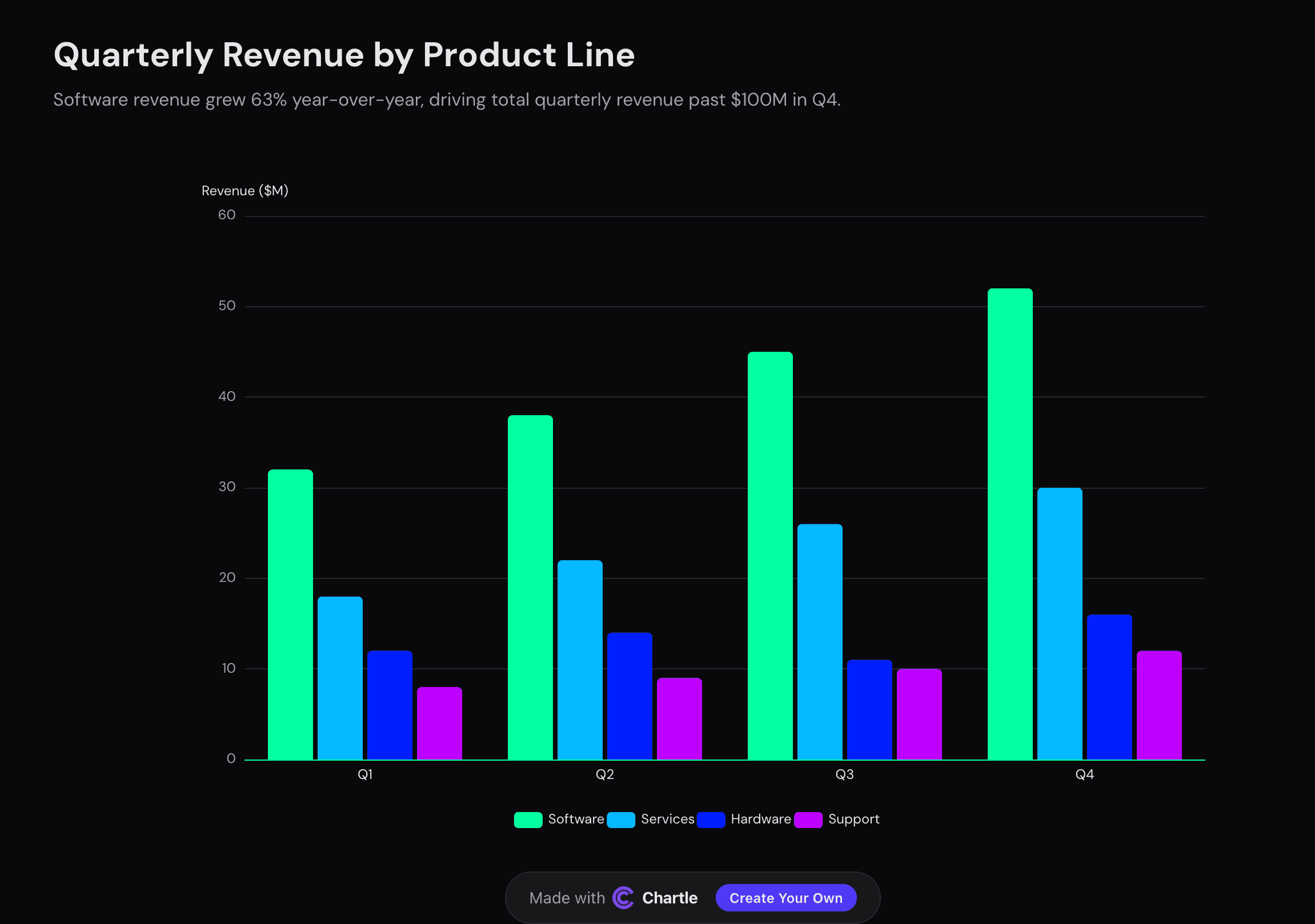Click the Chartle logo icon
This screenshot has height=924, width=1315.
(x=623, y=898)
